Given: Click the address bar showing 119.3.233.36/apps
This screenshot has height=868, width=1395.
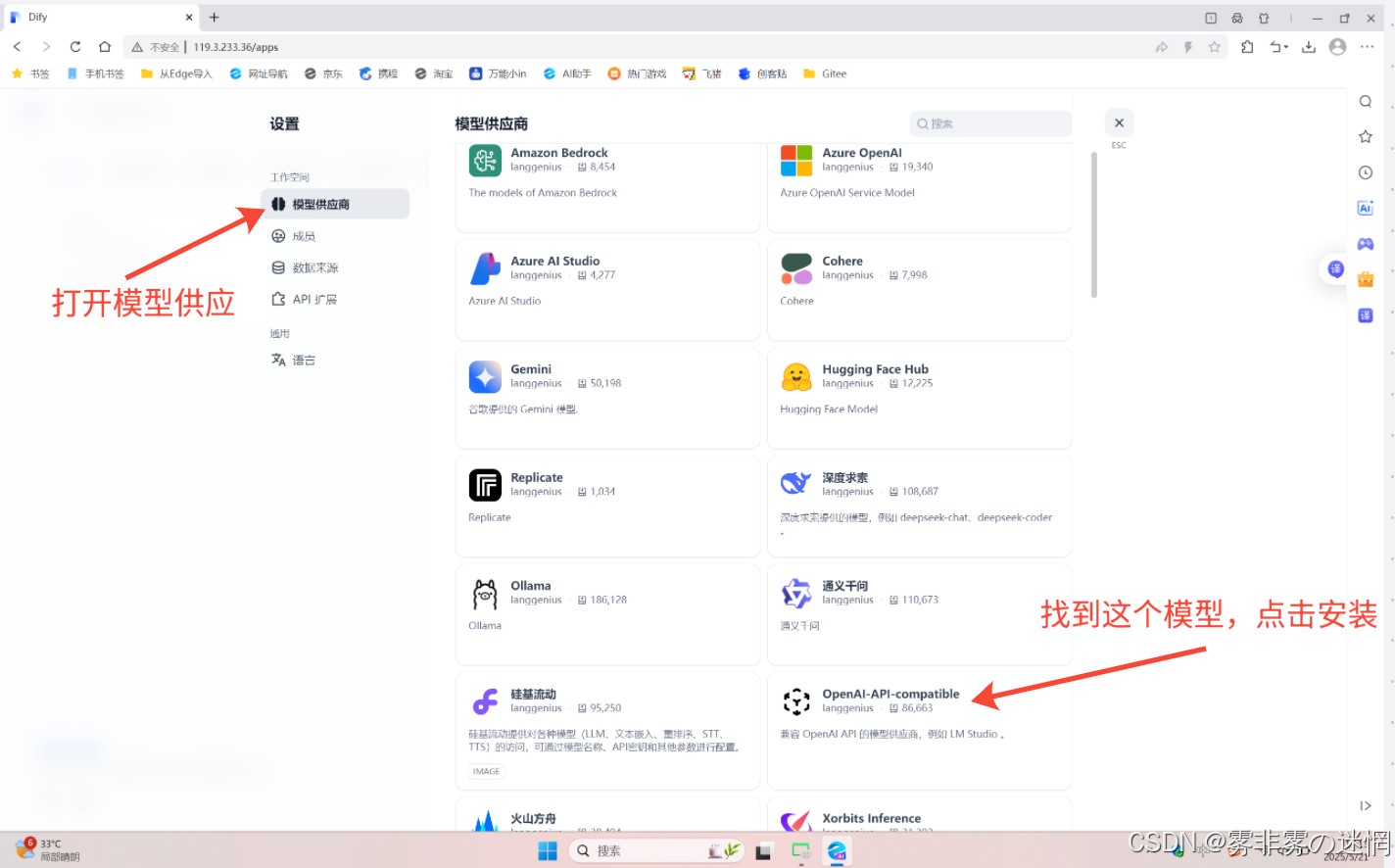Looking at the screenshot, I should coord(637,47).
